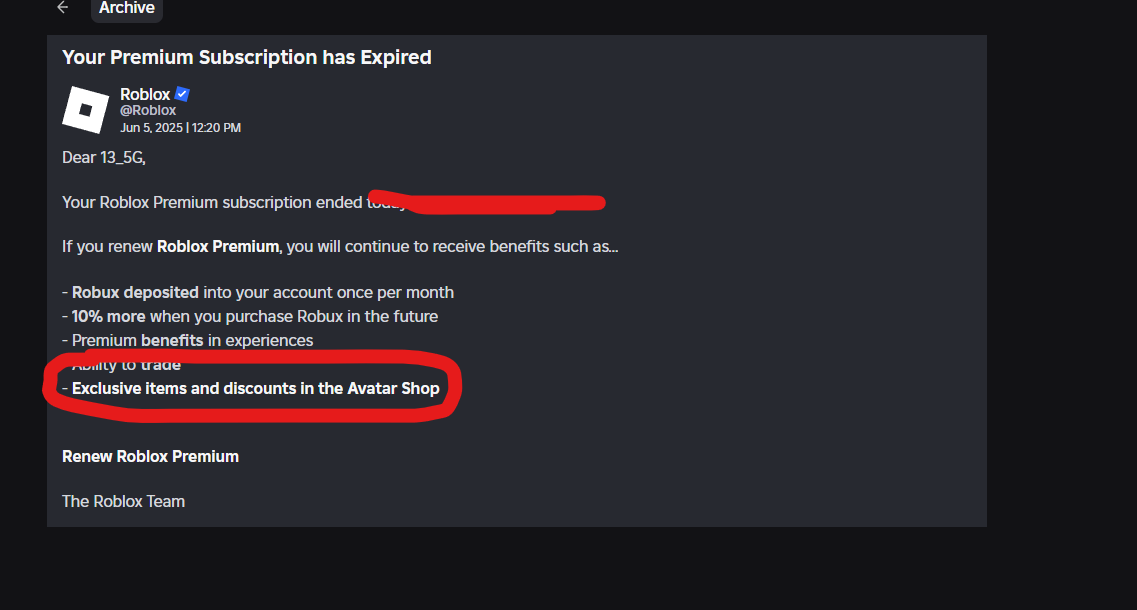Click the Renew Roblox Premium link
The width and height of the screenshot is (1137, 610).
coord(150,456)
